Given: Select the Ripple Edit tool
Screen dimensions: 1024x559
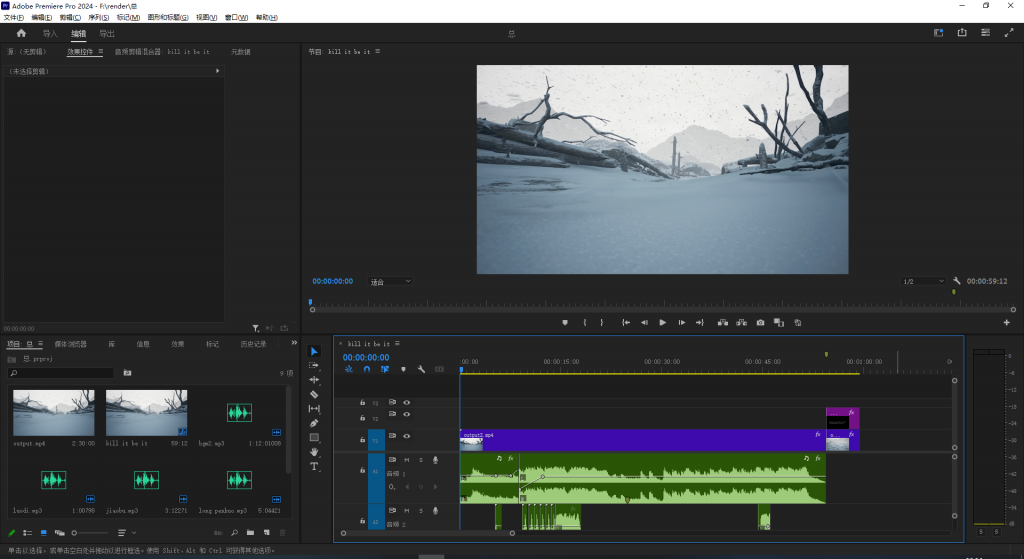Looking at the screenshot, I should click(314, 380).
